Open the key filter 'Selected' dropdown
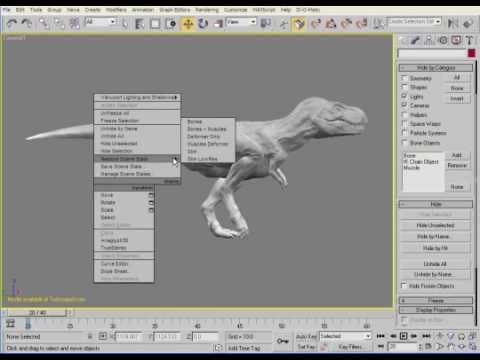The width and height of the screenshot is (480, 360). point(345,336)
